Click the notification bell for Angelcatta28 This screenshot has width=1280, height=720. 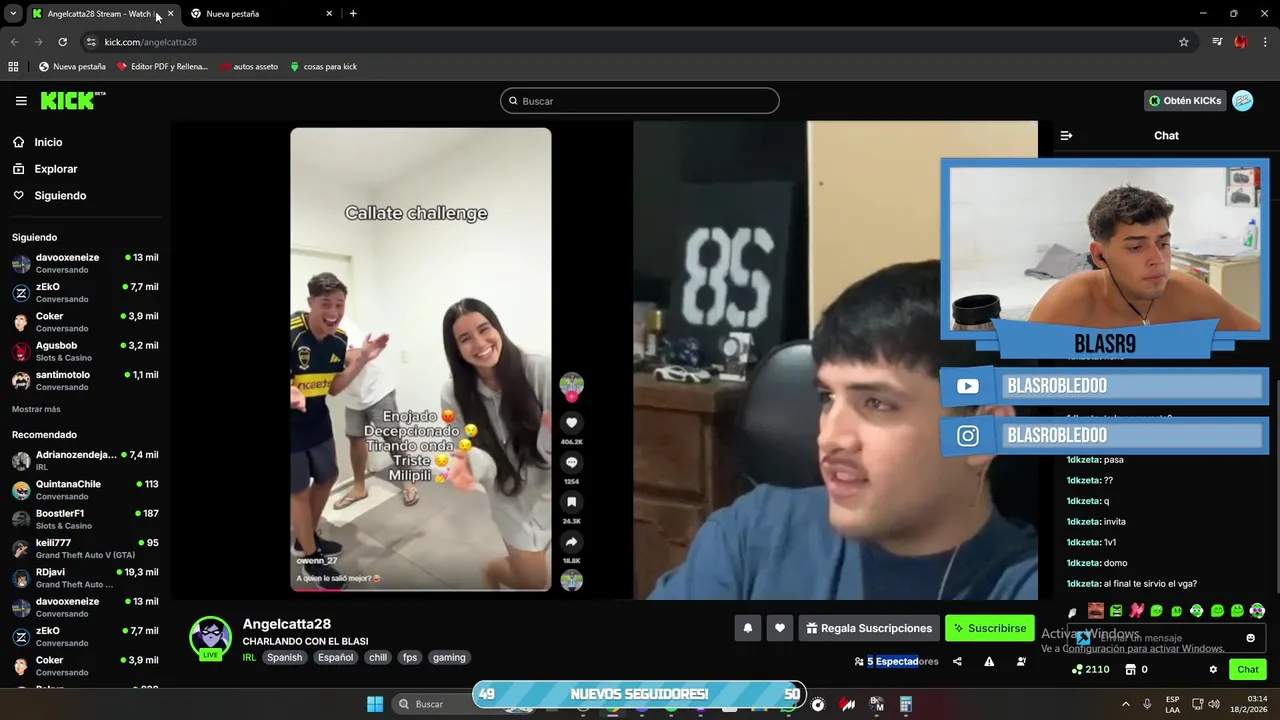click(x=747, y=628)
